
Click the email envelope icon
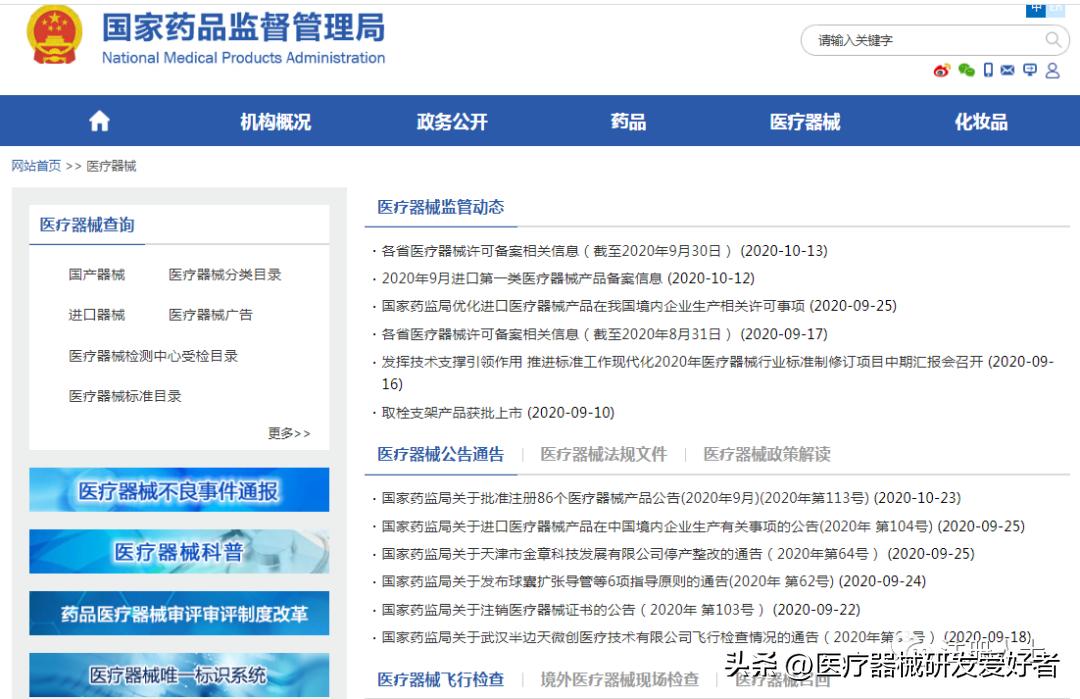(x=1007, y=70)
